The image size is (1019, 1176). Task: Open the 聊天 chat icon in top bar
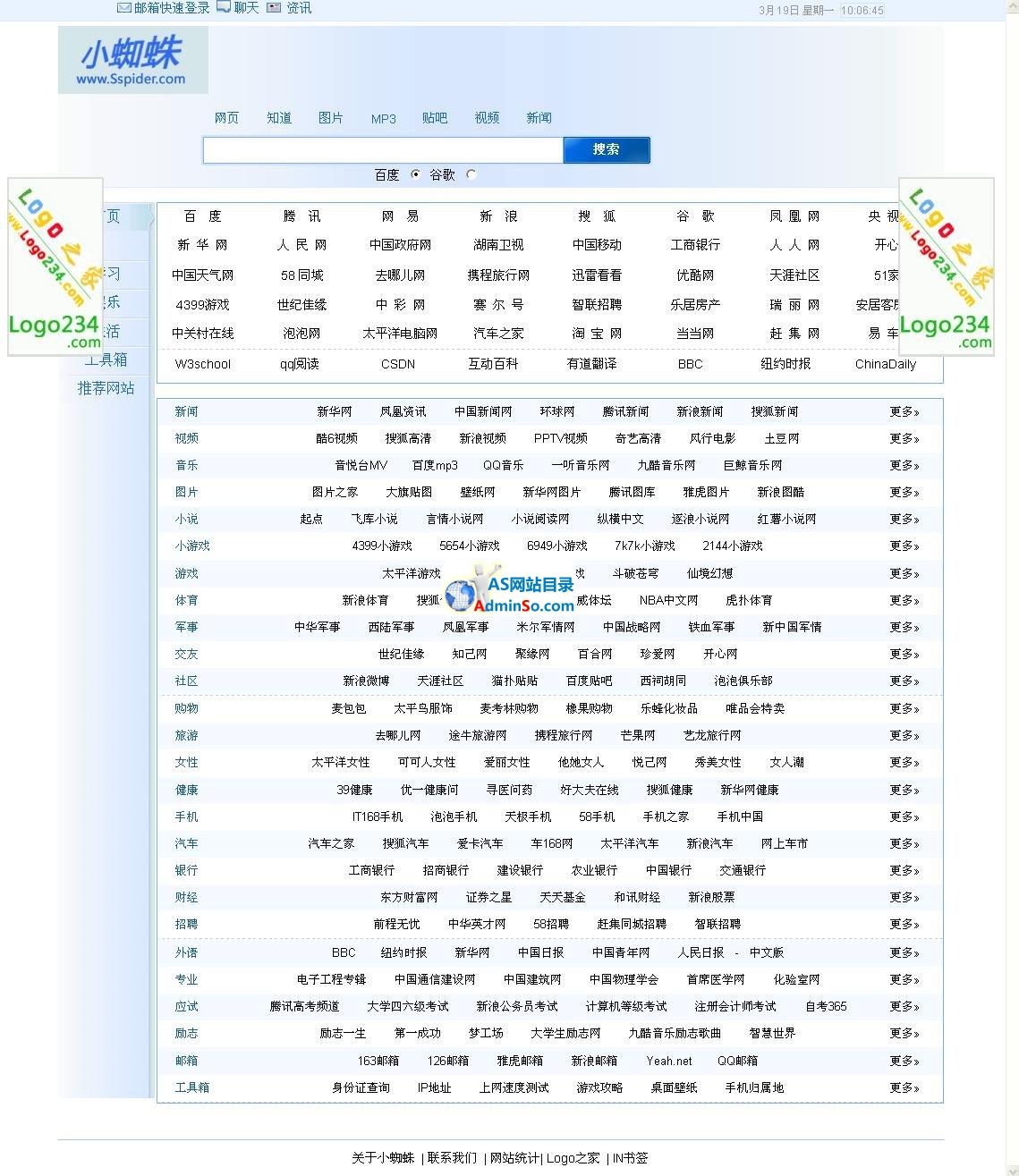[224, 7]
